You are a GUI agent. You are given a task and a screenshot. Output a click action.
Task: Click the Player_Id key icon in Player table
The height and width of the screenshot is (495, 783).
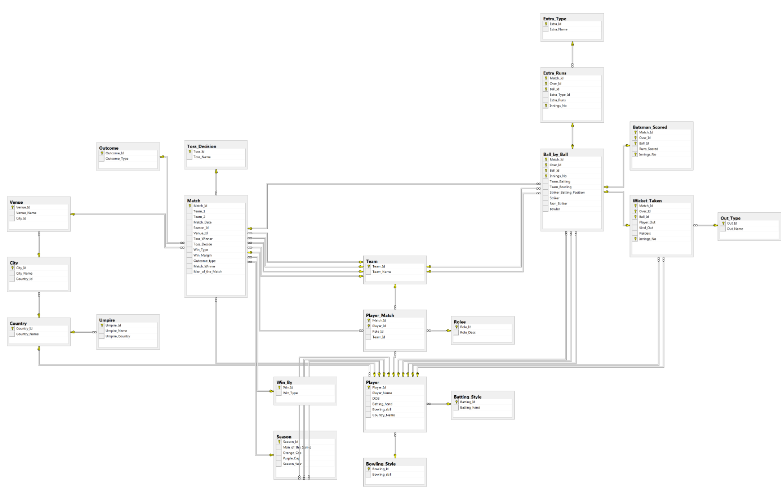pos(369,388)
